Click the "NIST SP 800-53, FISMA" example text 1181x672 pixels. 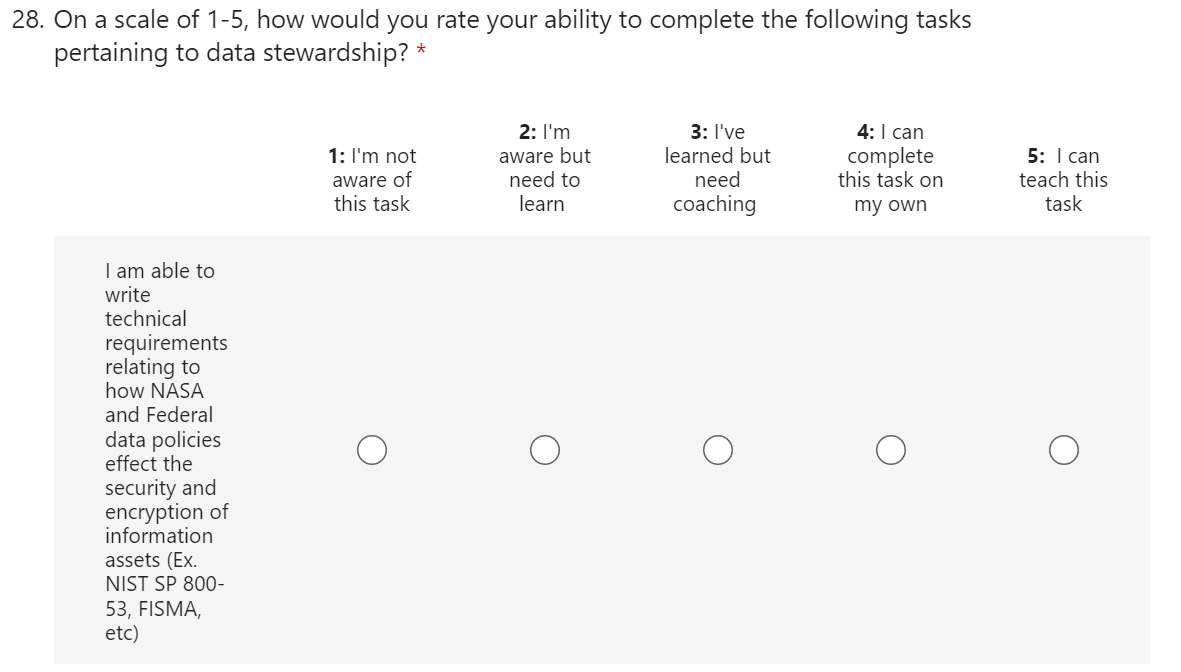pyautogui.click(x=155, y=596)
